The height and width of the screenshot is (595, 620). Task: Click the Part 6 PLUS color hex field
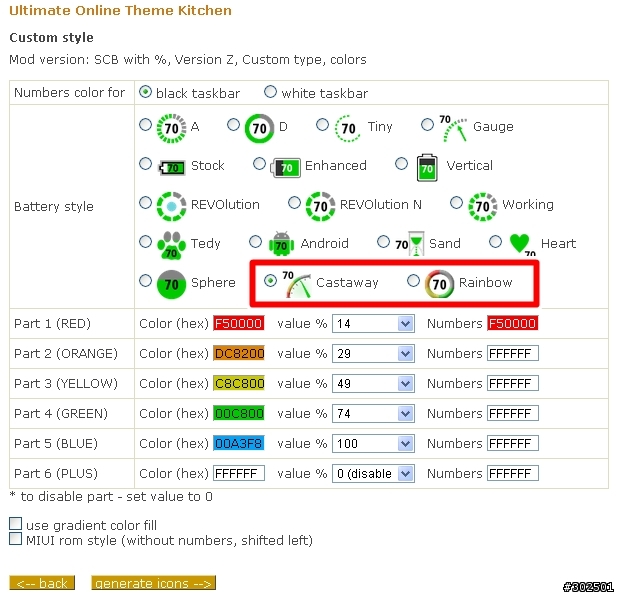coord(239,474)
